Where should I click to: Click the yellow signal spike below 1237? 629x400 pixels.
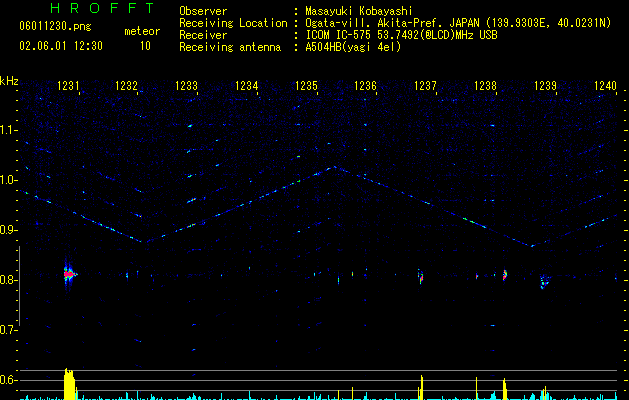point(421,388)
